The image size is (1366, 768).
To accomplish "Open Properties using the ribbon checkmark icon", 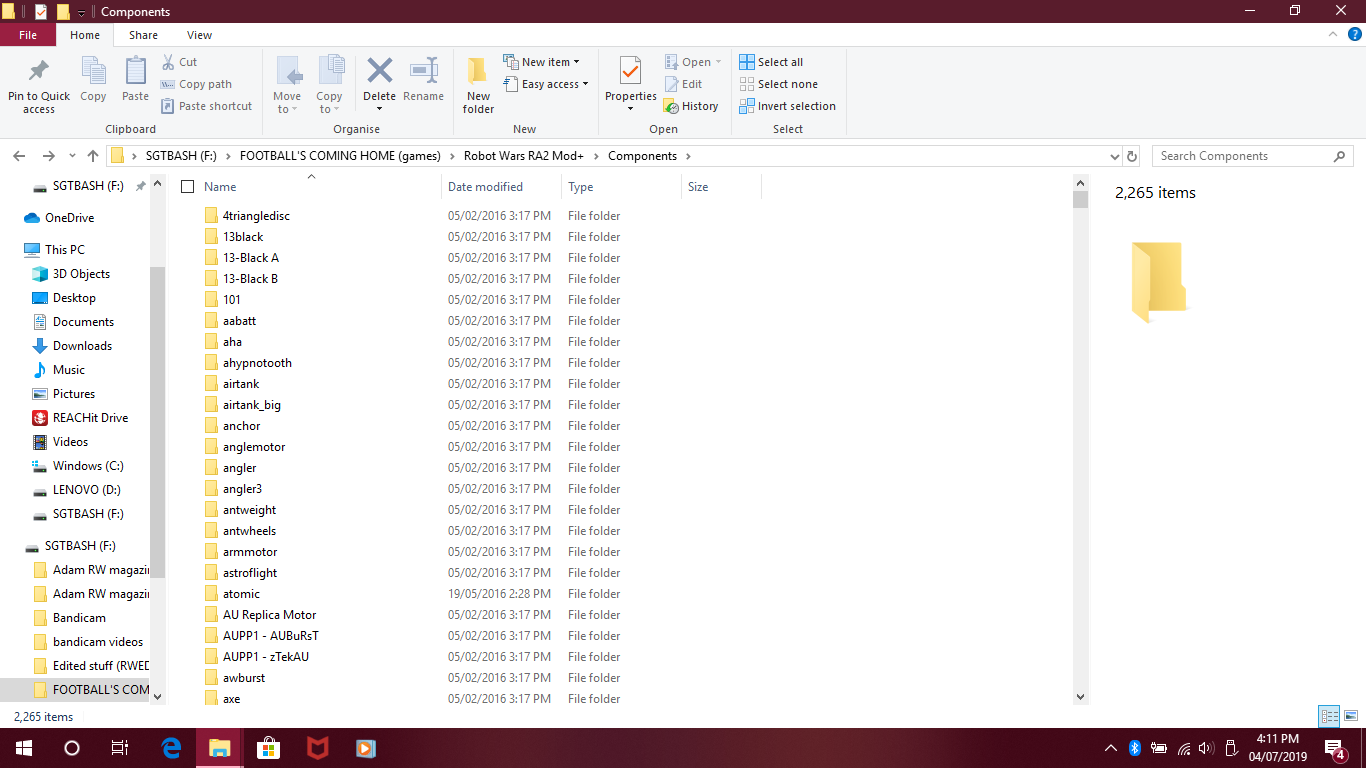I will (630, 72).
